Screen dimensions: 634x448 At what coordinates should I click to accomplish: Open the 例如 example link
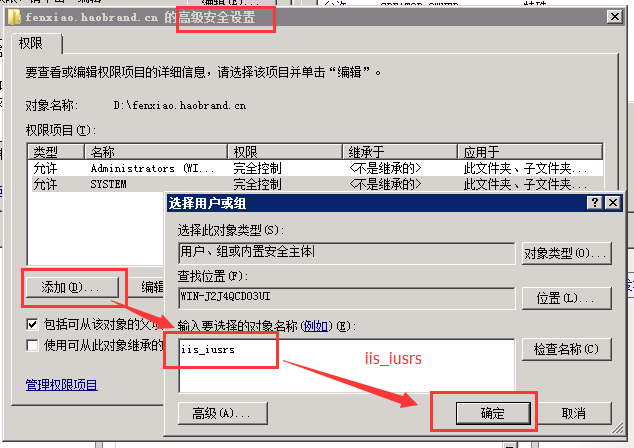[315, 326]
